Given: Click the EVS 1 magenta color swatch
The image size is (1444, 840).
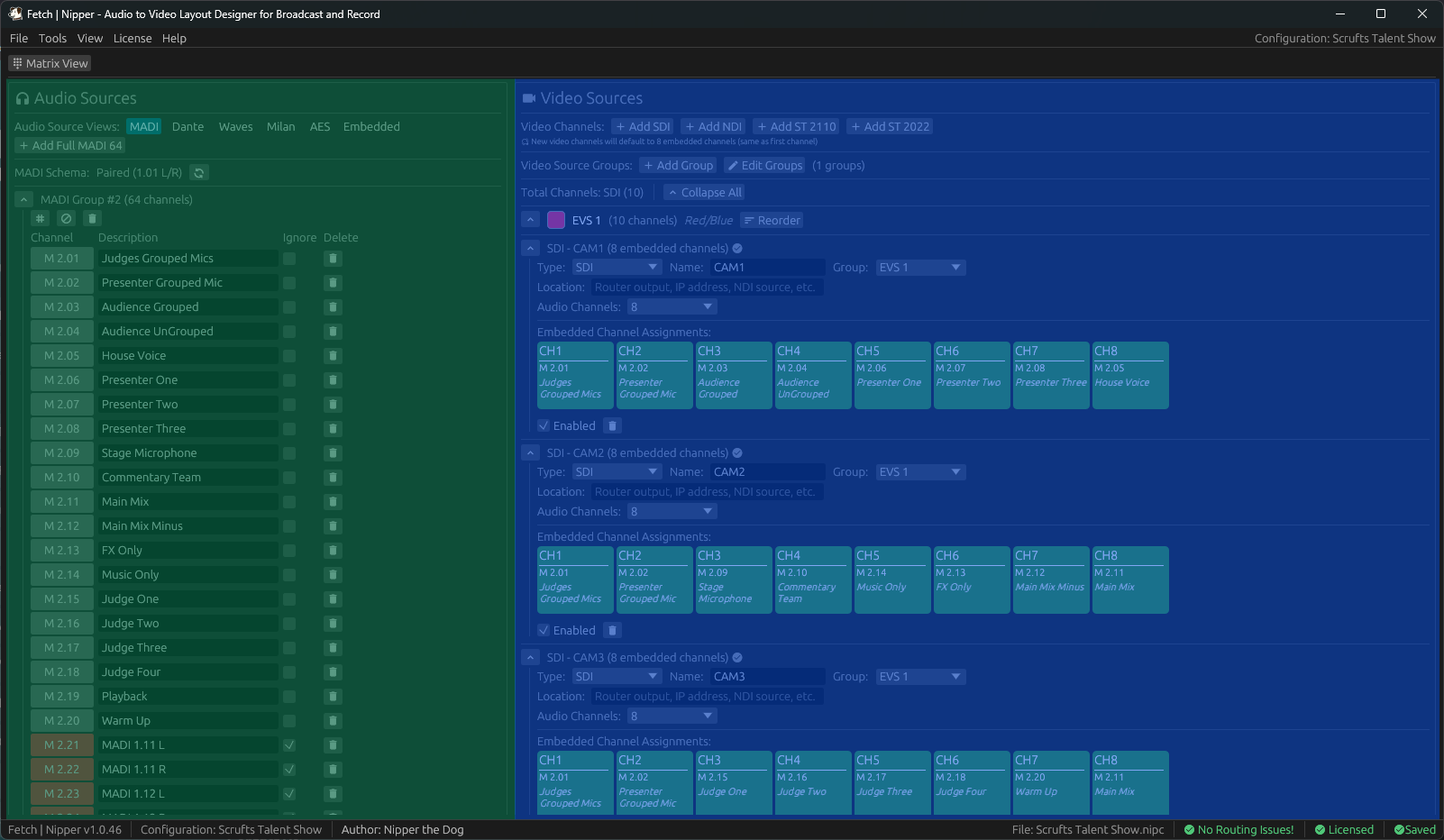Looking at the screenshot, I should coord(555,220).
